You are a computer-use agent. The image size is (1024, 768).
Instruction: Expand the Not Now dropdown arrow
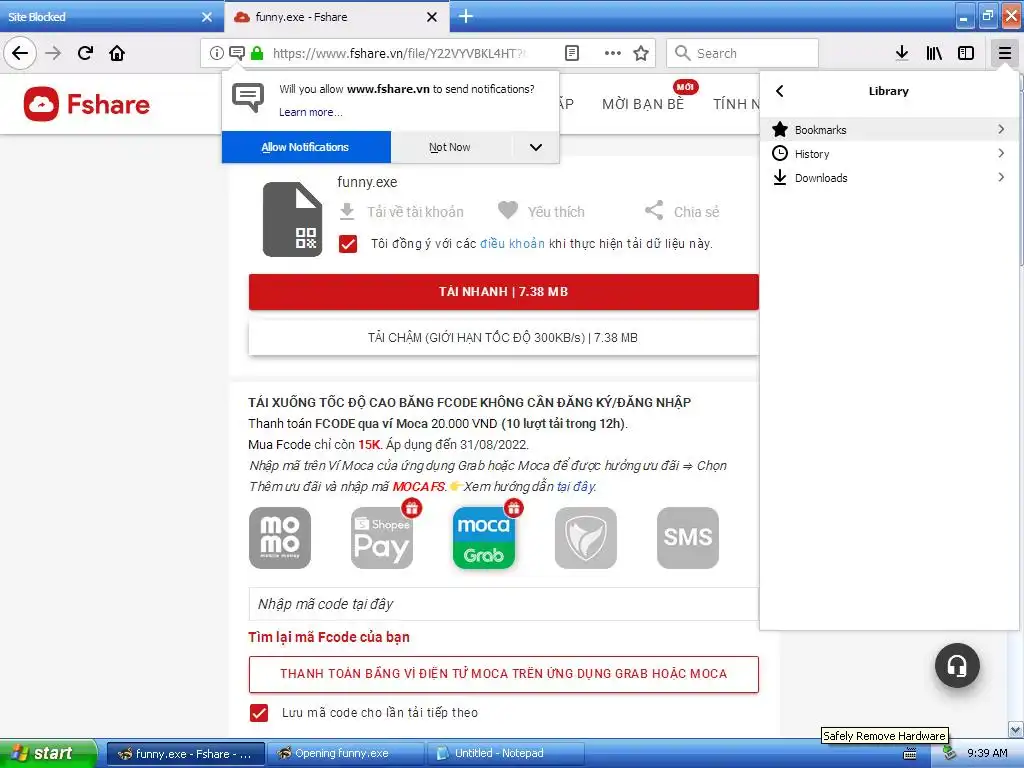[536, 147]
